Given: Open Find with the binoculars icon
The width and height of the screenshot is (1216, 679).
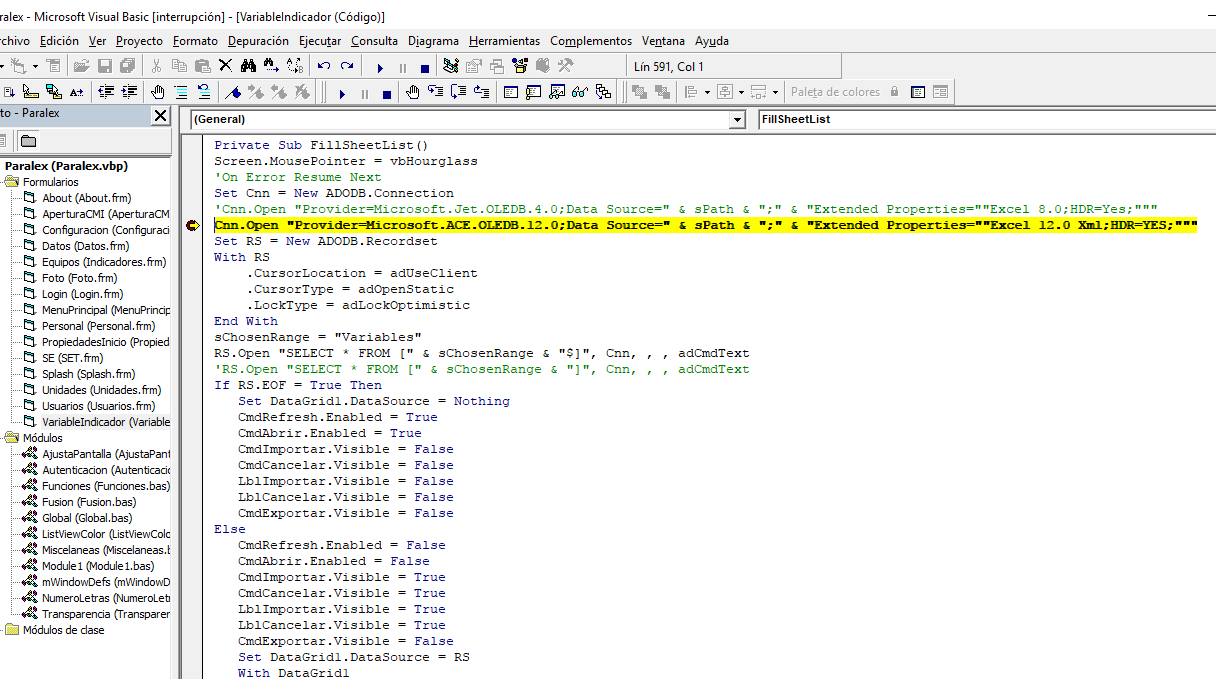Looking at the screenshot, I should (x=248, y=66).
